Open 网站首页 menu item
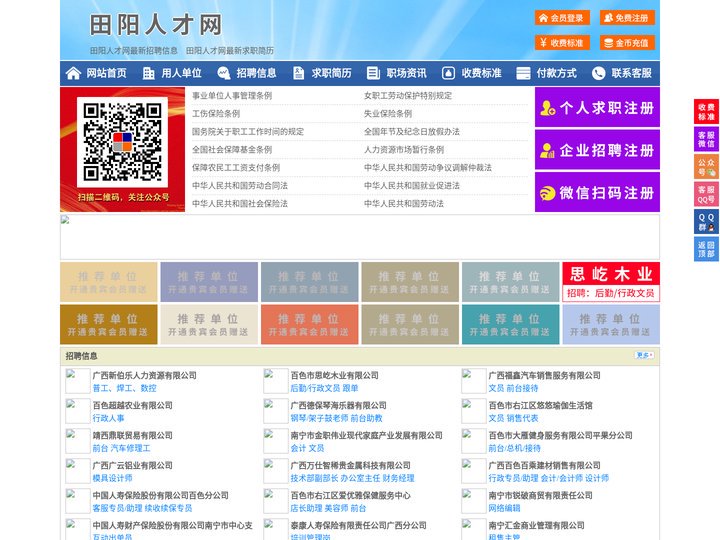 coord(107,73)
